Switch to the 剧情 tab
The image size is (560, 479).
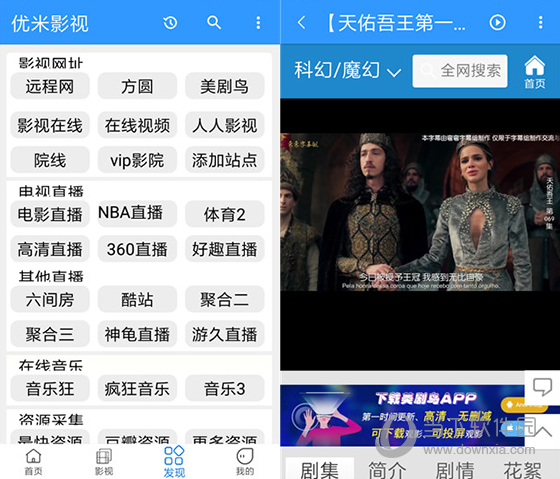(x=455, y=470)
